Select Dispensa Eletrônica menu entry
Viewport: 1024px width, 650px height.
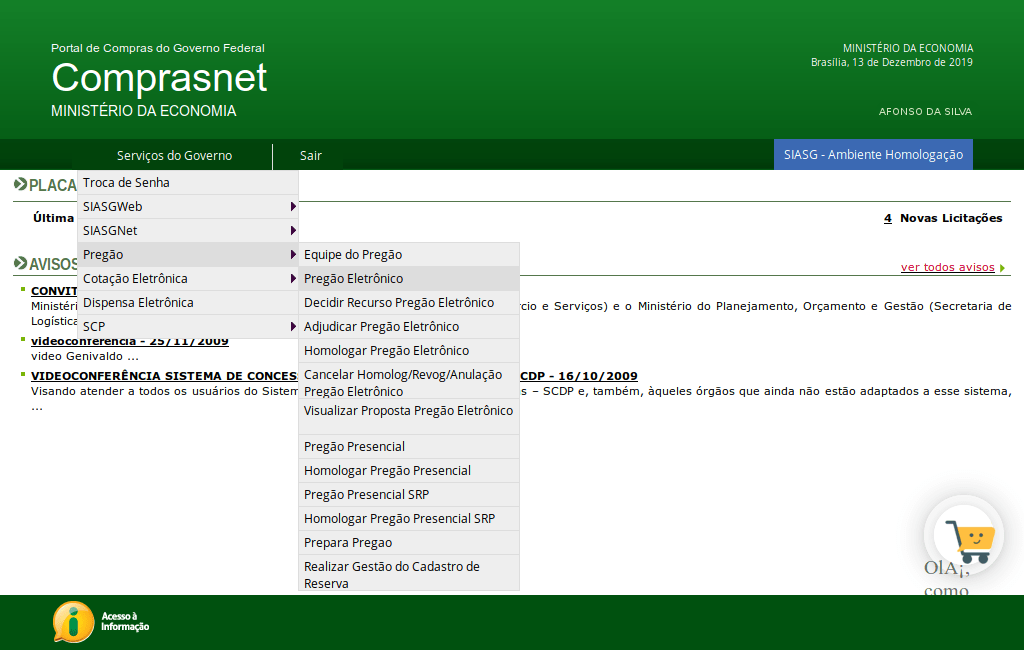pos(188,302)
